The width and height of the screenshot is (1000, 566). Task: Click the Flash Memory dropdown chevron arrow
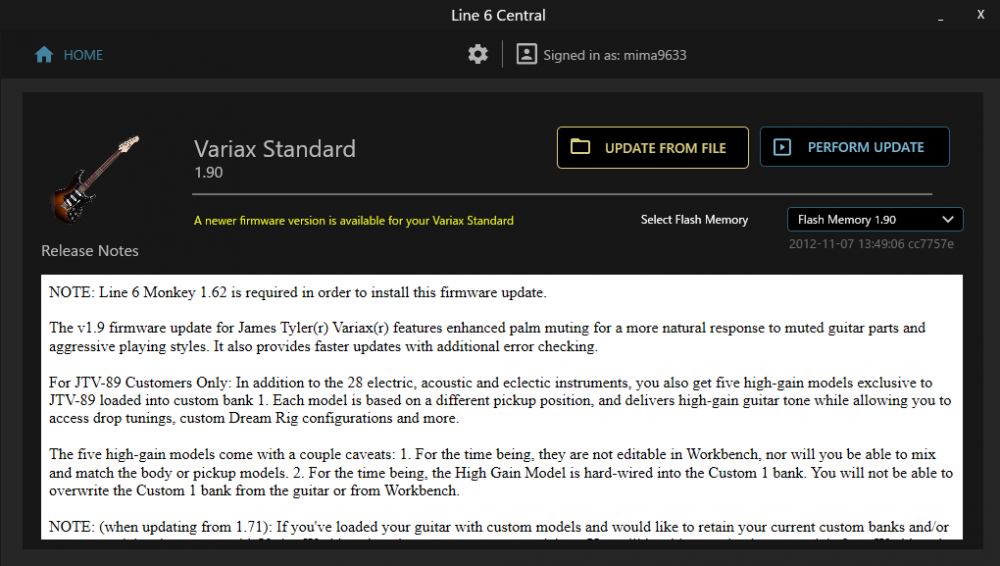[948, 220]
